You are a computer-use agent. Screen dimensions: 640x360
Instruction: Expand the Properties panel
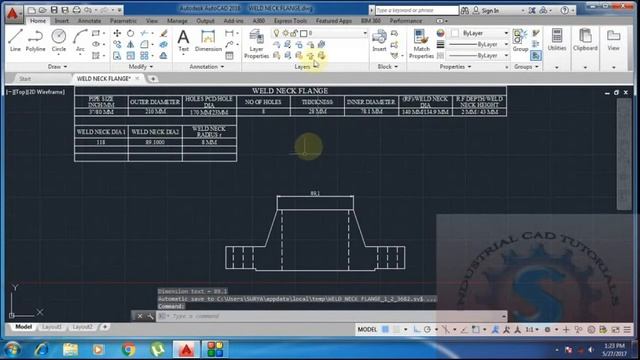(x=455, y=67)
